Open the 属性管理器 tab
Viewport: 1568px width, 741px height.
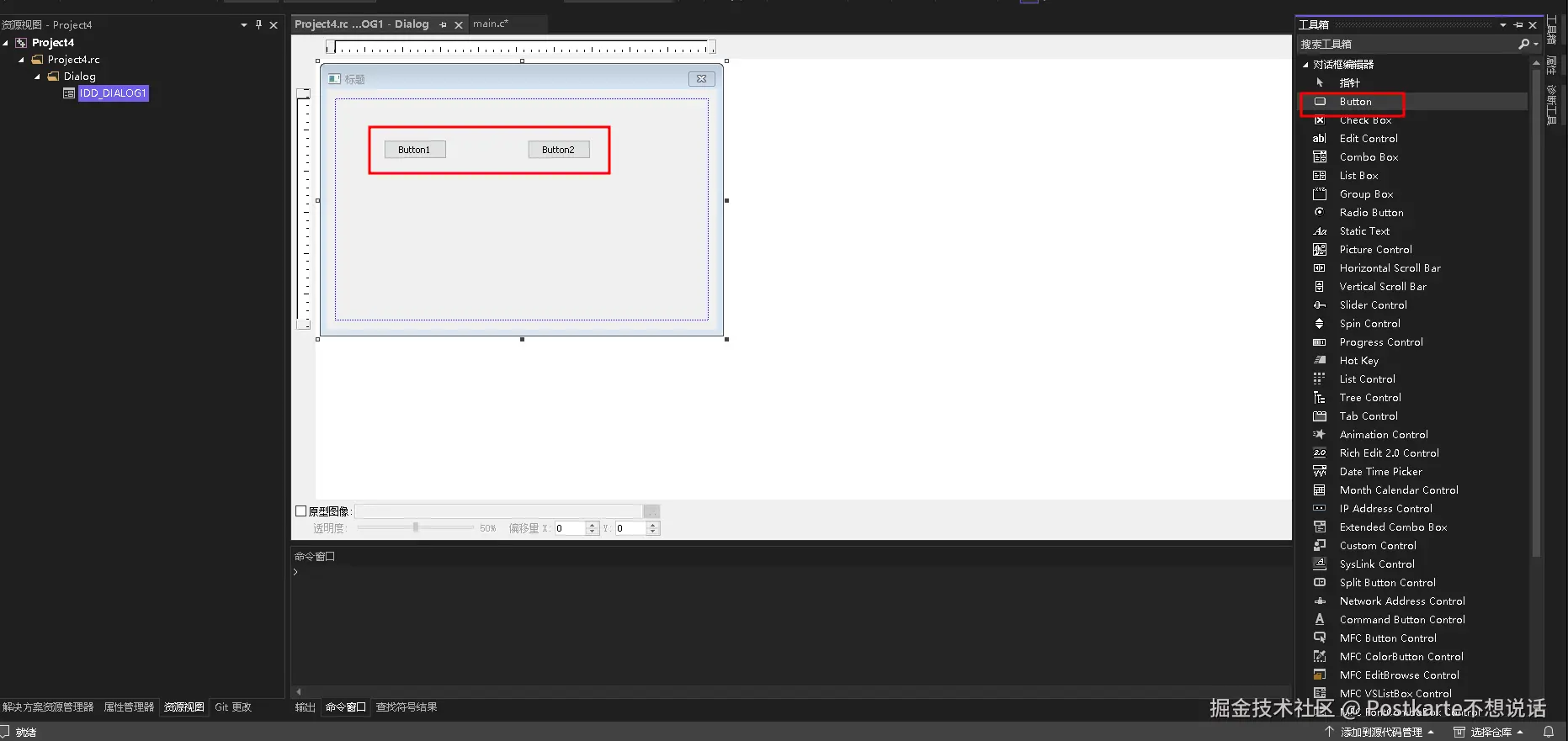(129, 707)
